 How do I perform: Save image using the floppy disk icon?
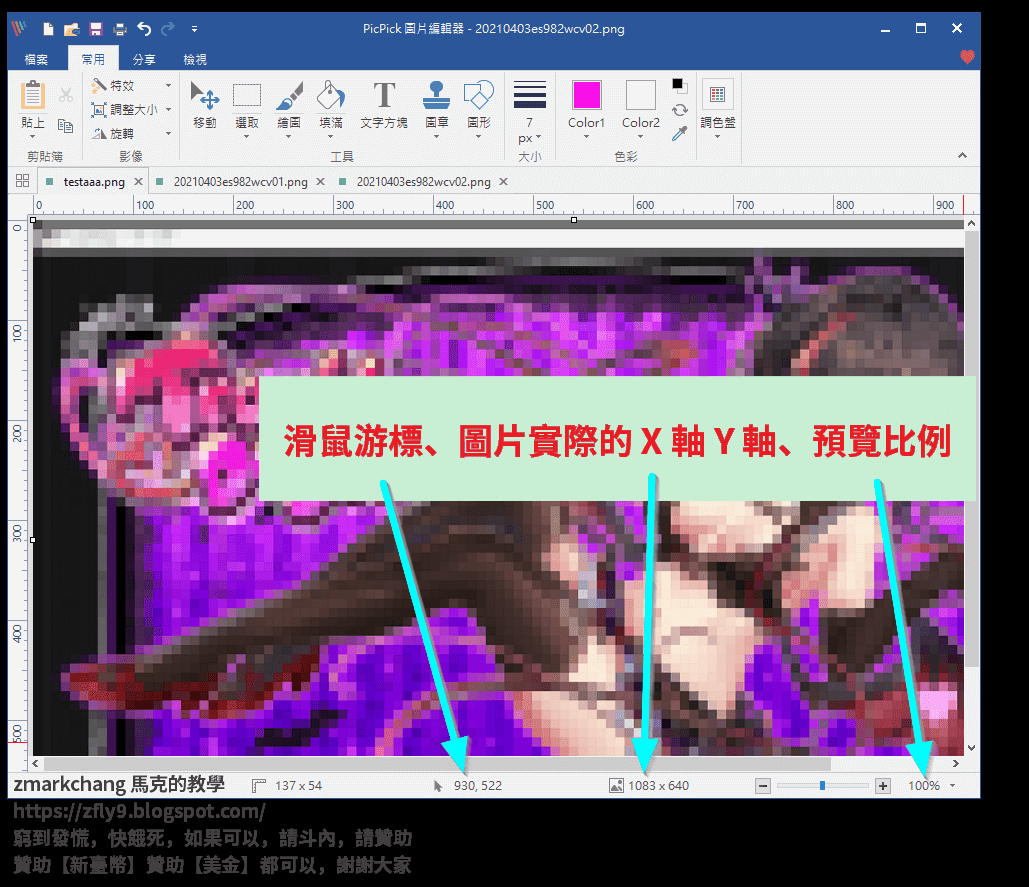96,29
